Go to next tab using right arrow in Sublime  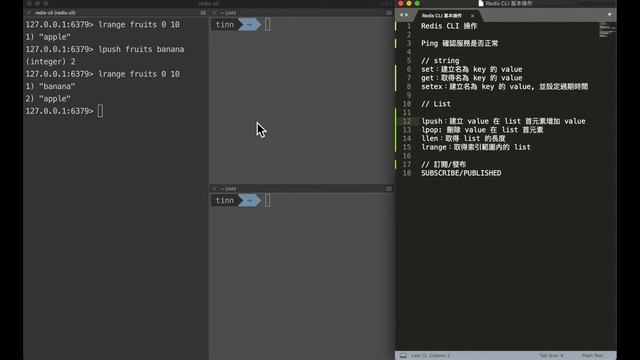point(407,15)
